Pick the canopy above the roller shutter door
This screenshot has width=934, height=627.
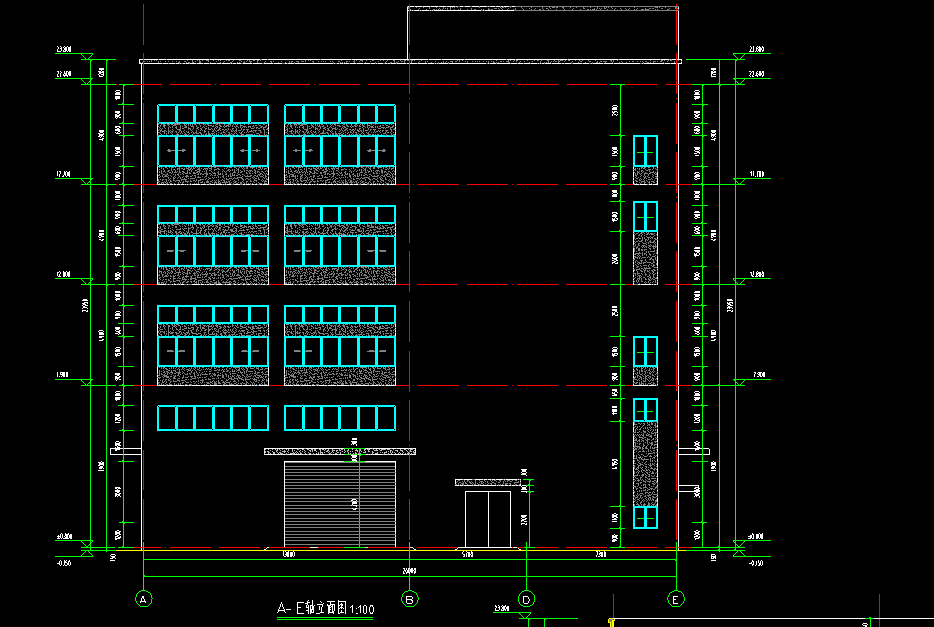[x=340, y=452]
